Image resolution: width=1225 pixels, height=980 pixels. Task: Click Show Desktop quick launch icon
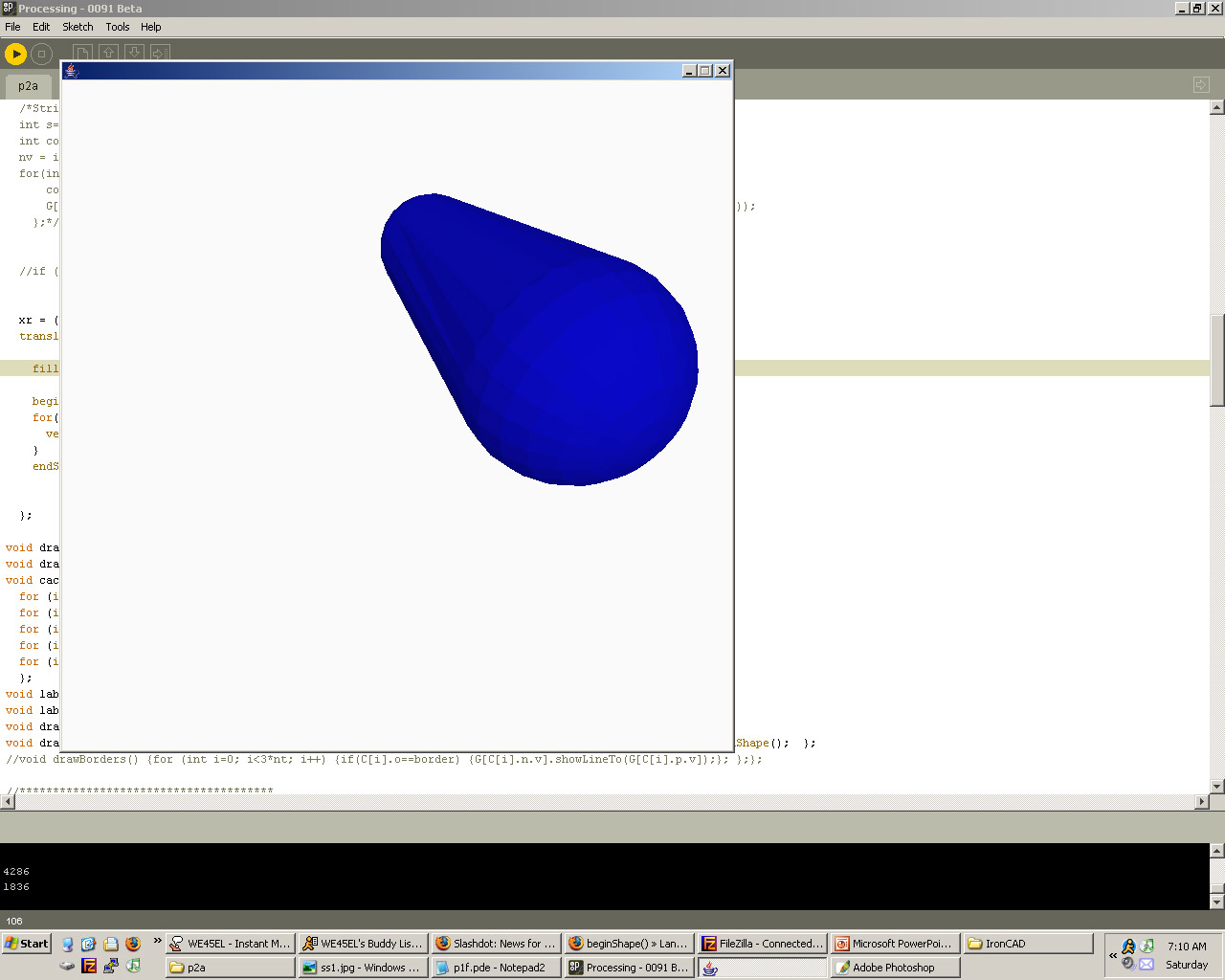tap(67, 944)
